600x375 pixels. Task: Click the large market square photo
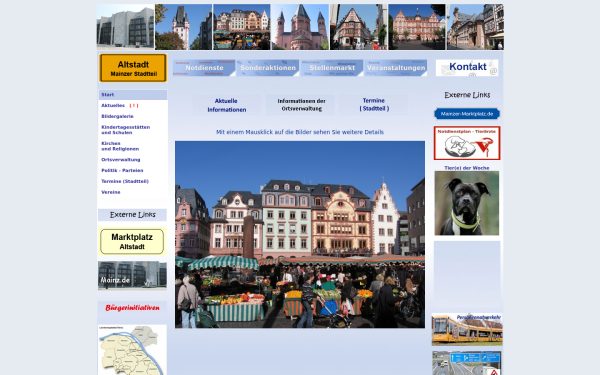(300, 235)
